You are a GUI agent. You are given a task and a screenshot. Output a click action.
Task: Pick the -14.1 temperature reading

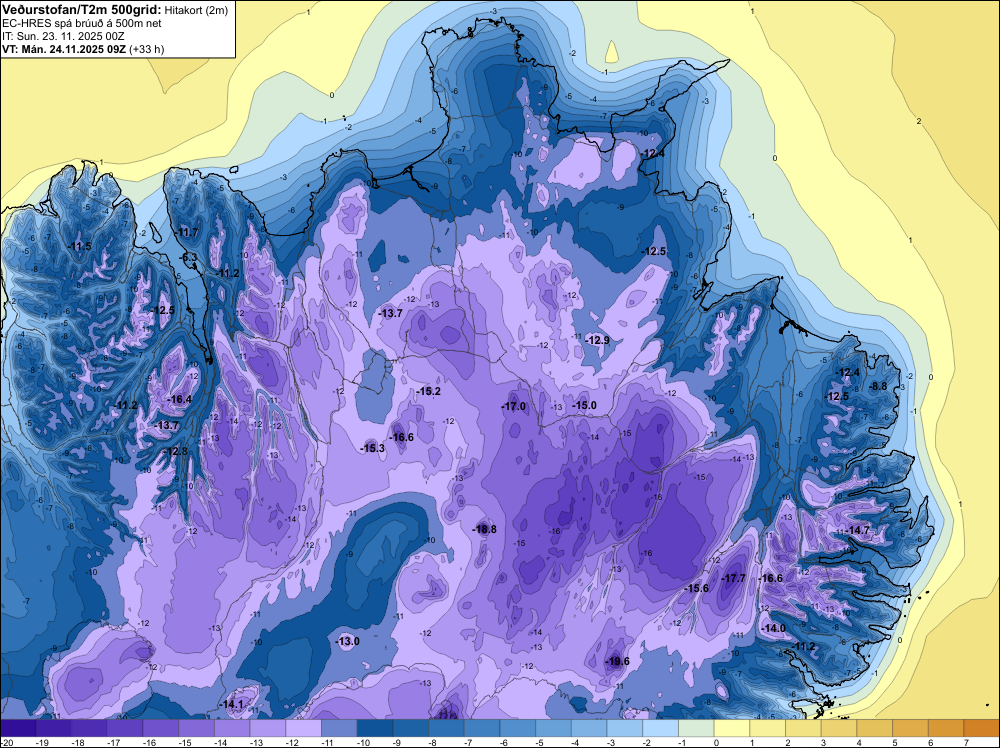[232, 704]
